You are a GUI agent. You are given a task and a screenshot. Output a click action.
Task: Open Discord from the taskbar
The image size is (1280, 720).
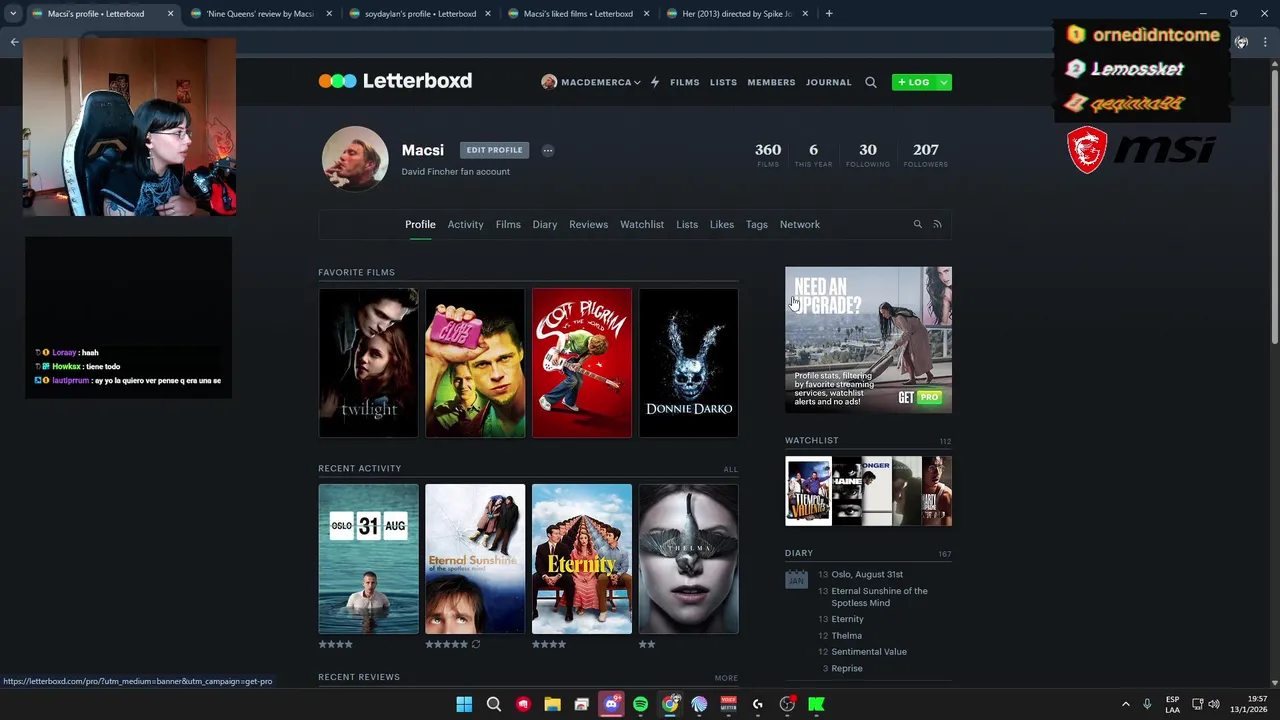click(x=611, y=704)
